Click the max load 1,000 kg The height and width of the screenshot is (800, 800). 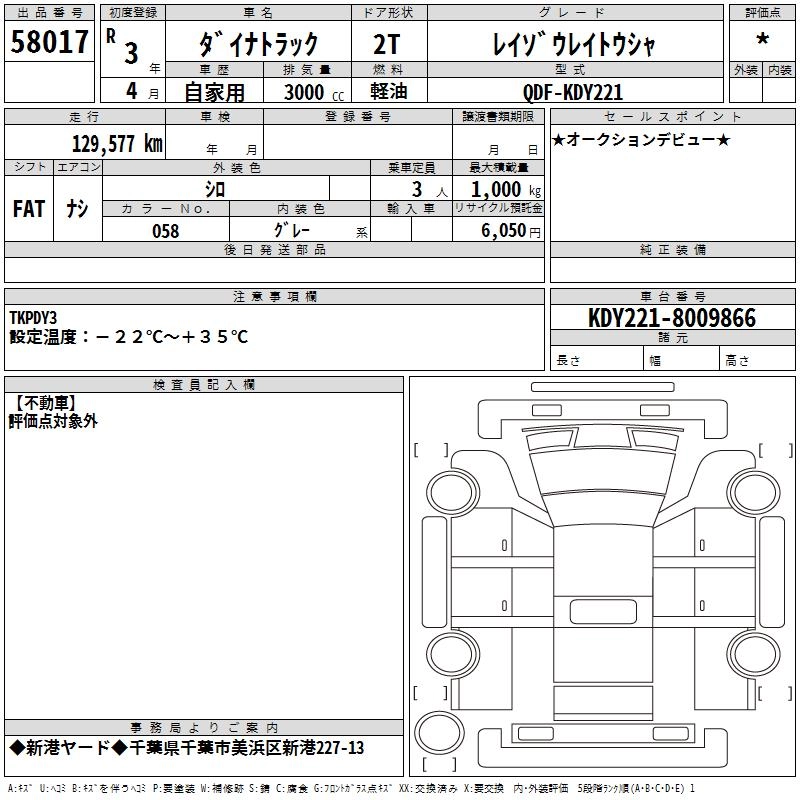pos(506,189)
